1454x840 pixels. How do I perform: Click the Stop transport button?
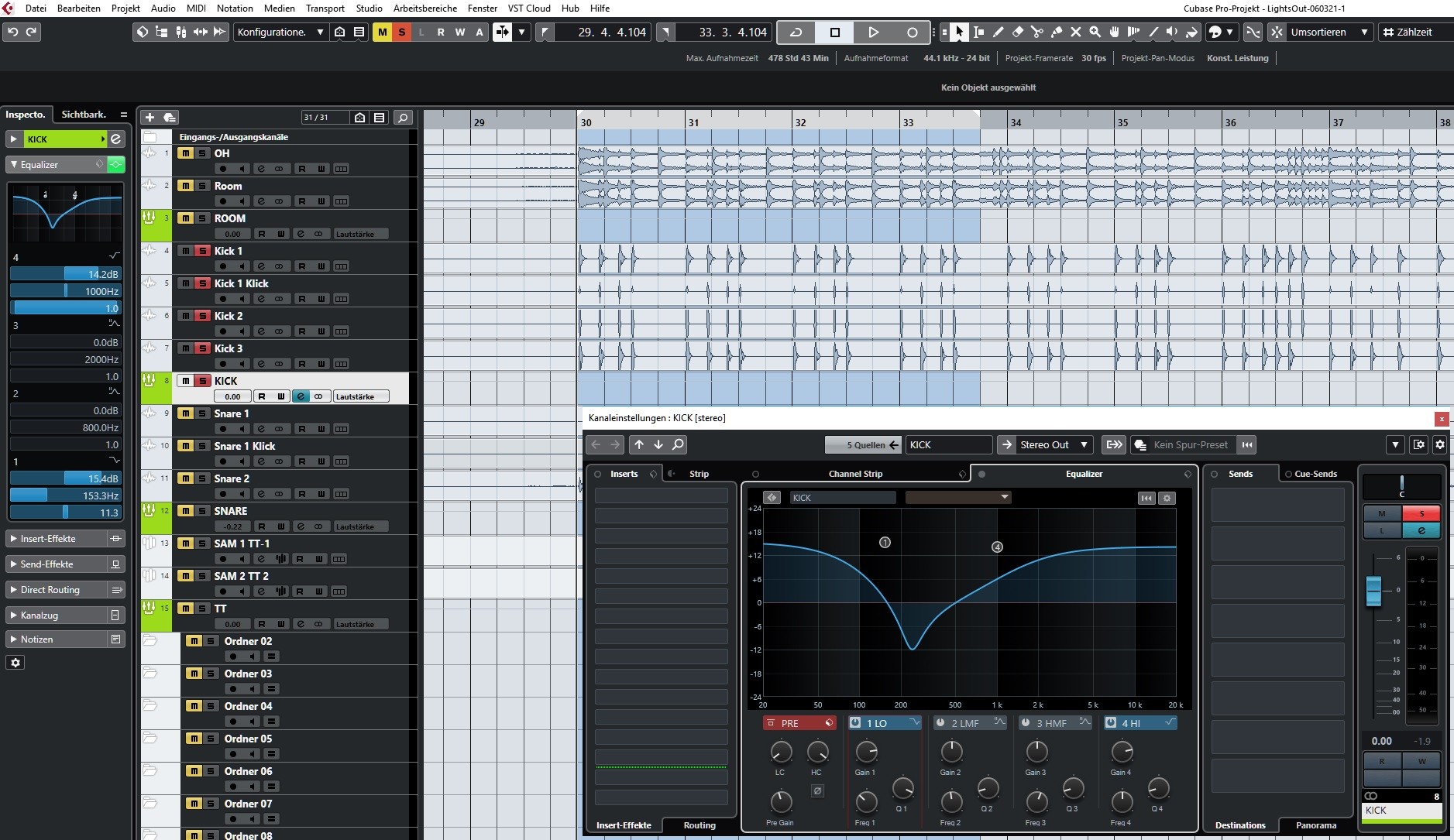tap(834, 32)
